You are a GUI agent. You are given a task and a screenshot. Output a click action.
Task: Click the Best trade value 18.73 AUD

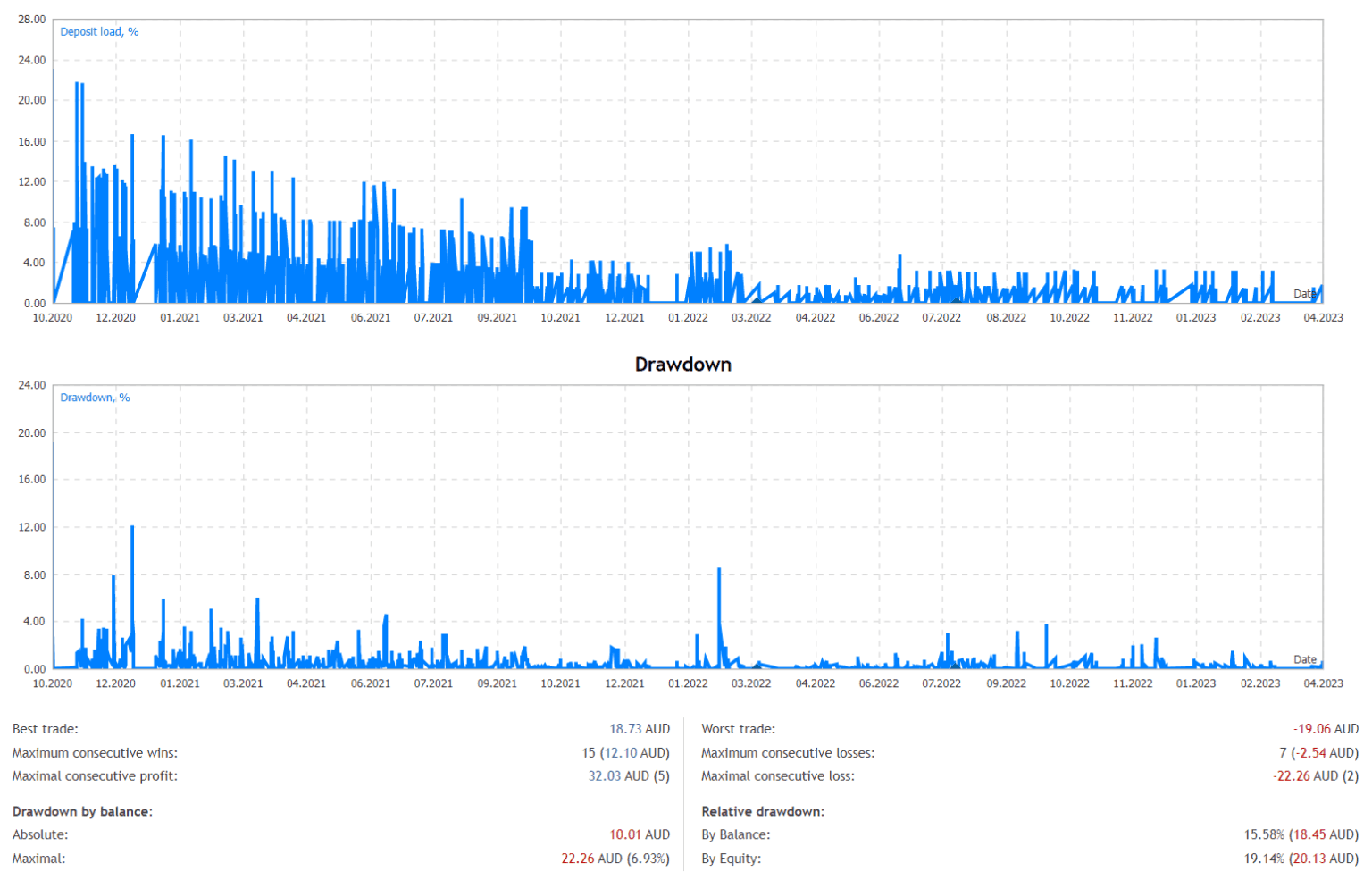pyautogui.click(x=639, y=729)
